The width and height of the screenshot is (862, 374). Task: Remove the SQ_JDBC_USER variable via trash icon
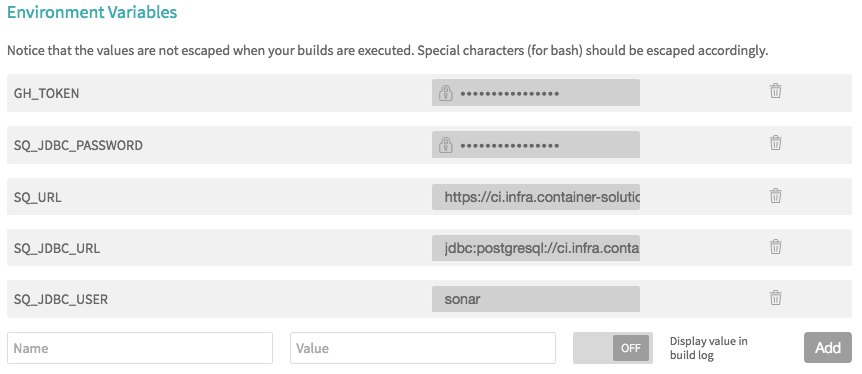(775, 298)
